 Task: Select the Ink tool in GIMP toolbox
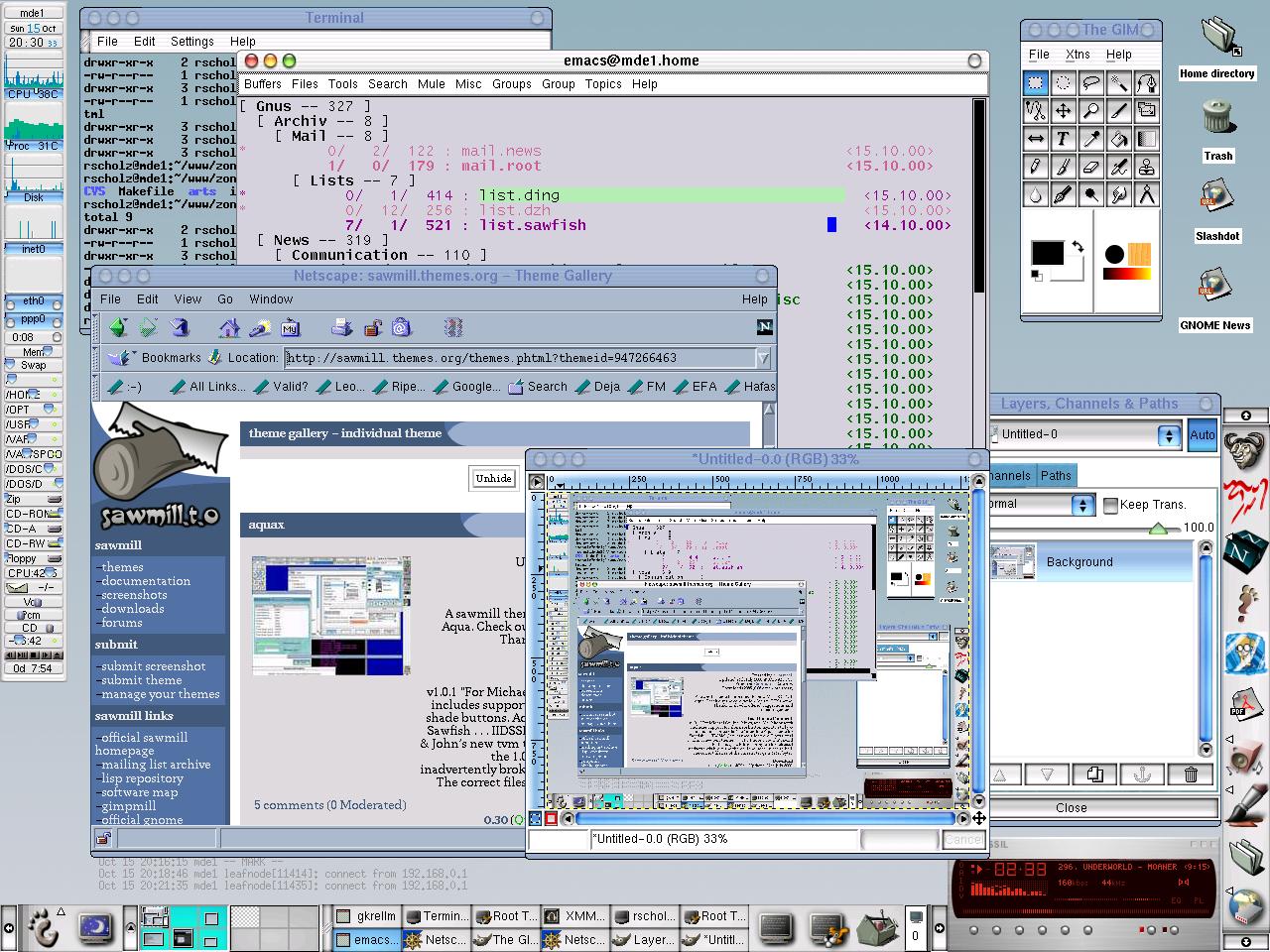pos(1063,194)
